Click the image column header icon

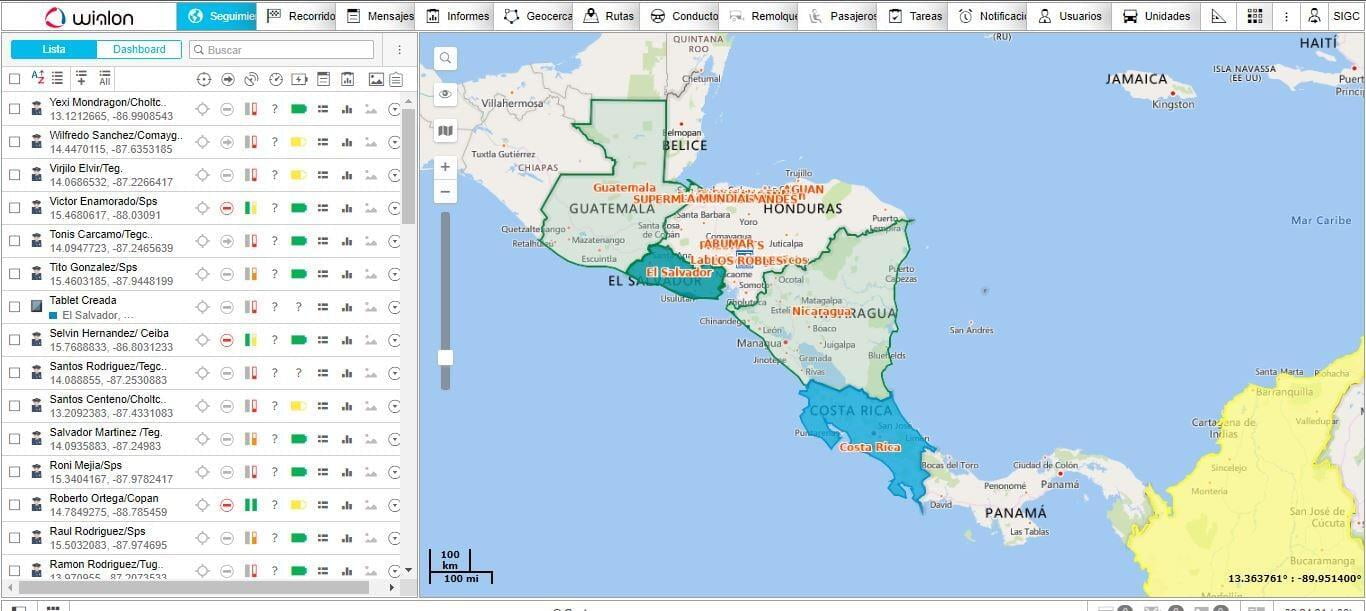[x=376, y=79]
